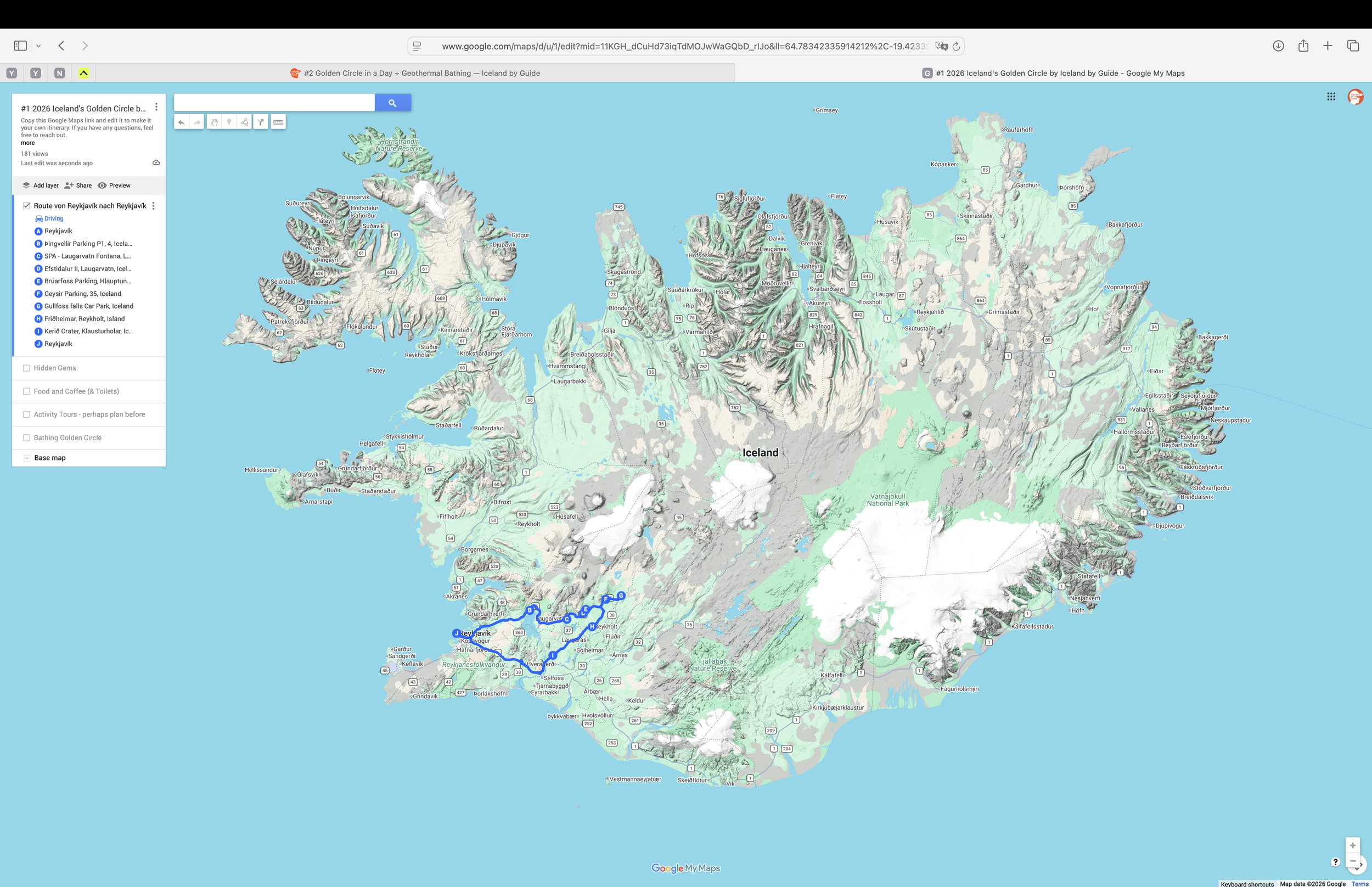Select the Draw a line tool
The width and height of the screenshot is (1372, 887).
point(245,122)
